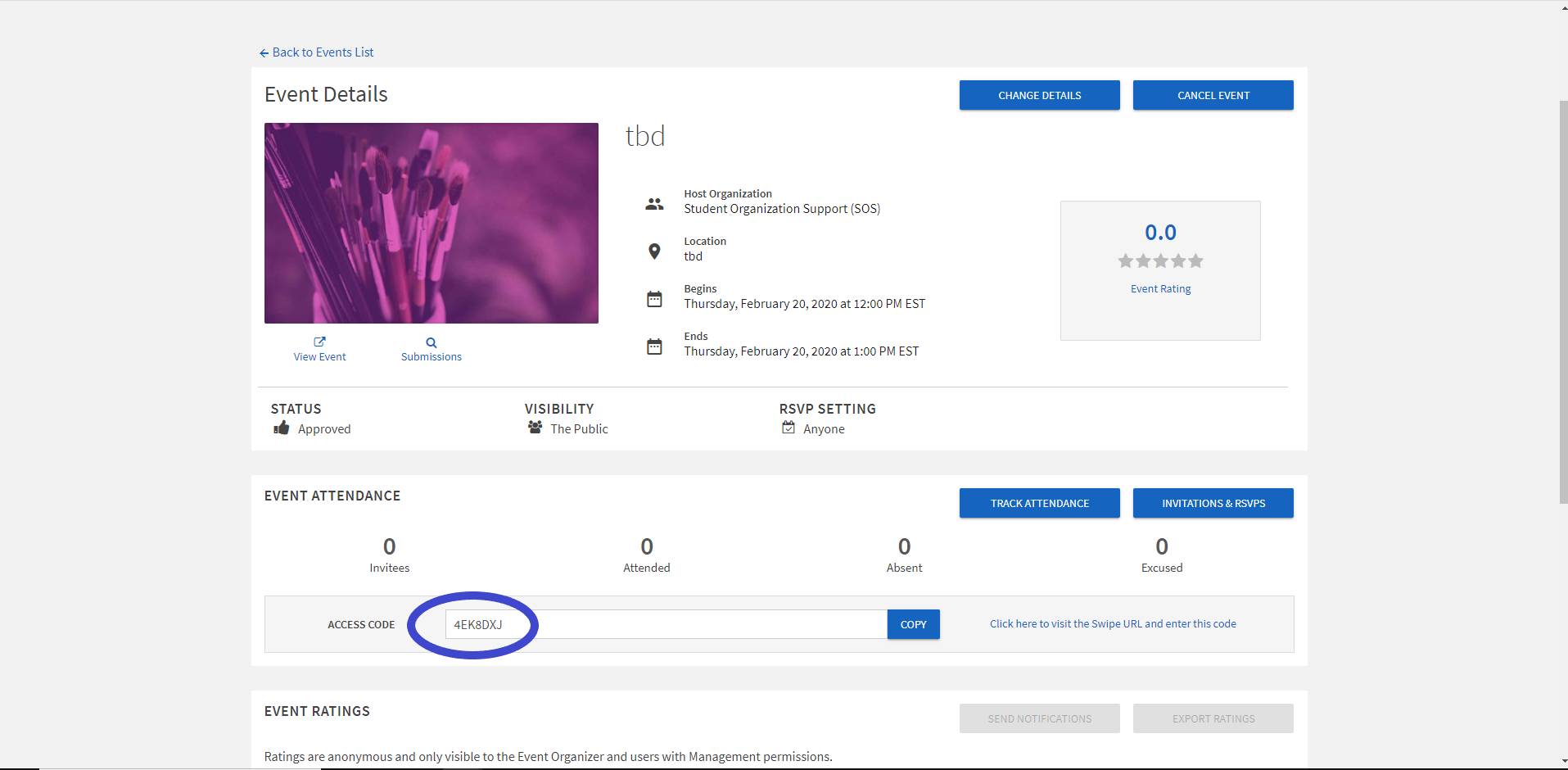Click the Ends calendar icon
1568x770 pixels.
click(x=654, y=346)
